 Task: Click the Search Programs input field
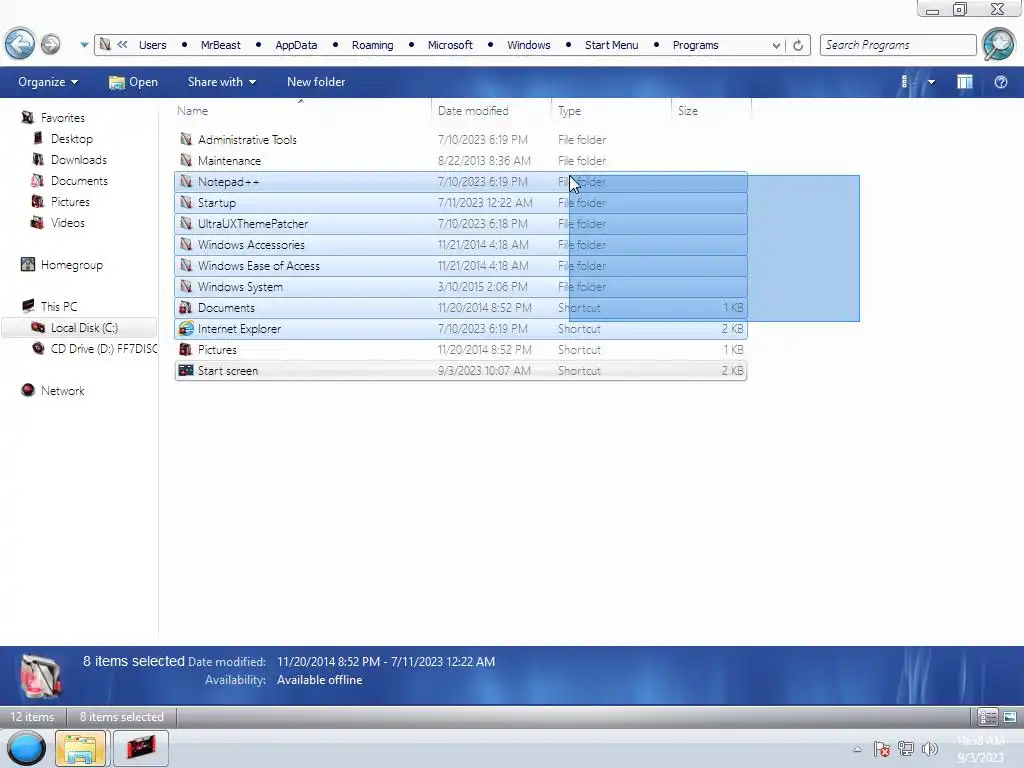[x=898, y=45]
